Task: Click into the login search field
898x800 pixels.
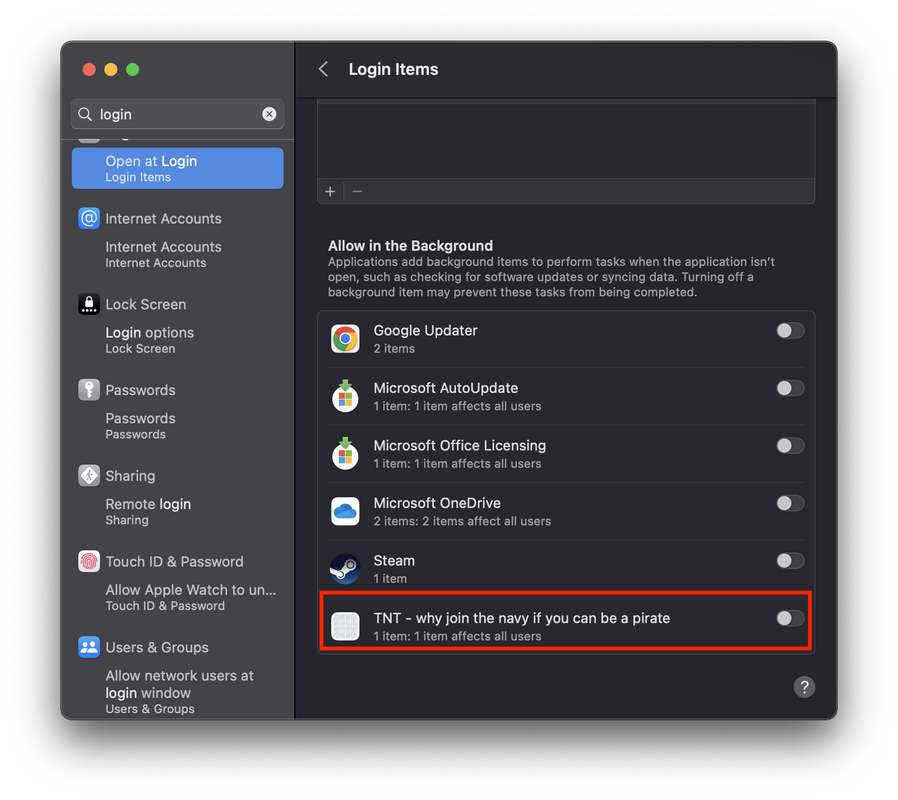Action: [178, 114]
